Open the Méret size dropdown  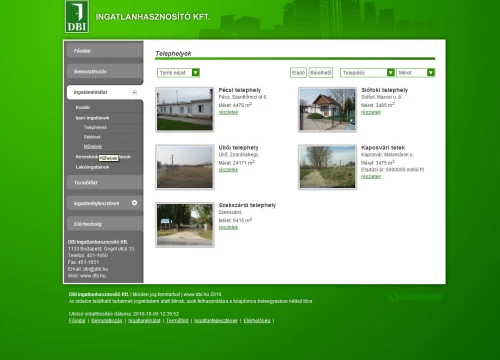coord(416,73)
